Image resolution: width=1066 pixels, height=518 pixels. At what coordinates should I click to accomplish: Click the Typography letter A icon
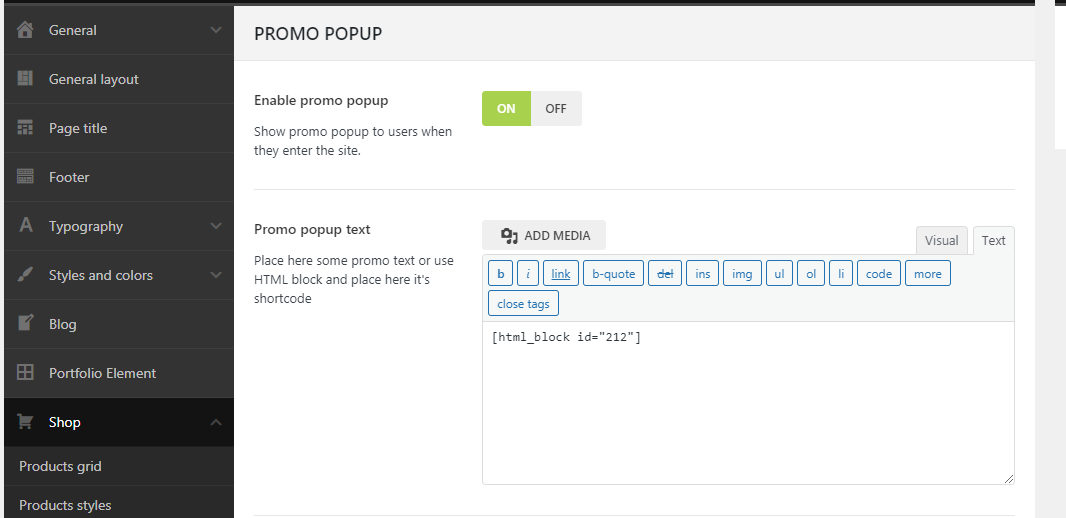click(25, 226)
